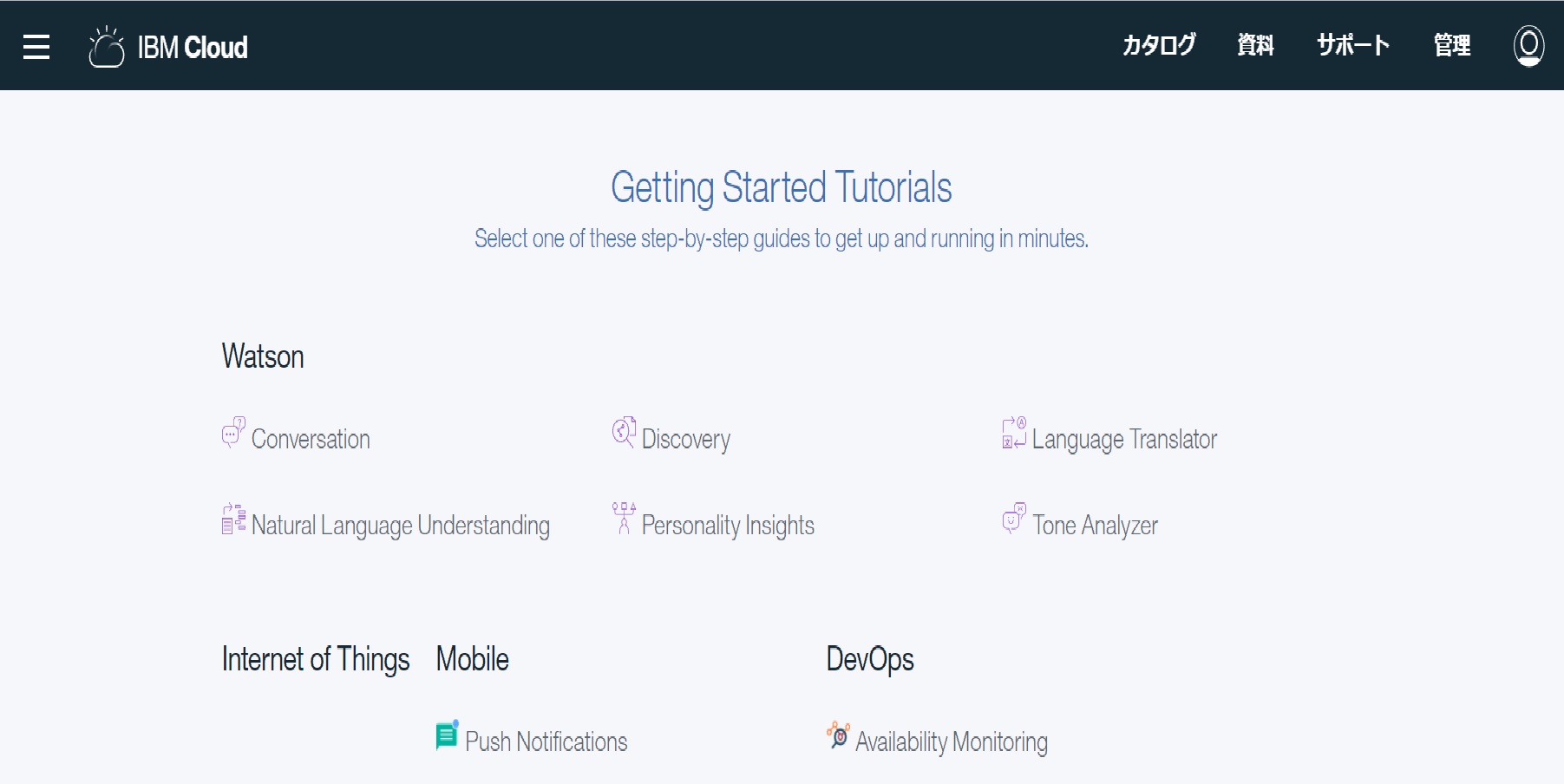Click the Tone Analyzer icon
This screenshot has height=784, width=1564.
click(x=1014, y=519)
